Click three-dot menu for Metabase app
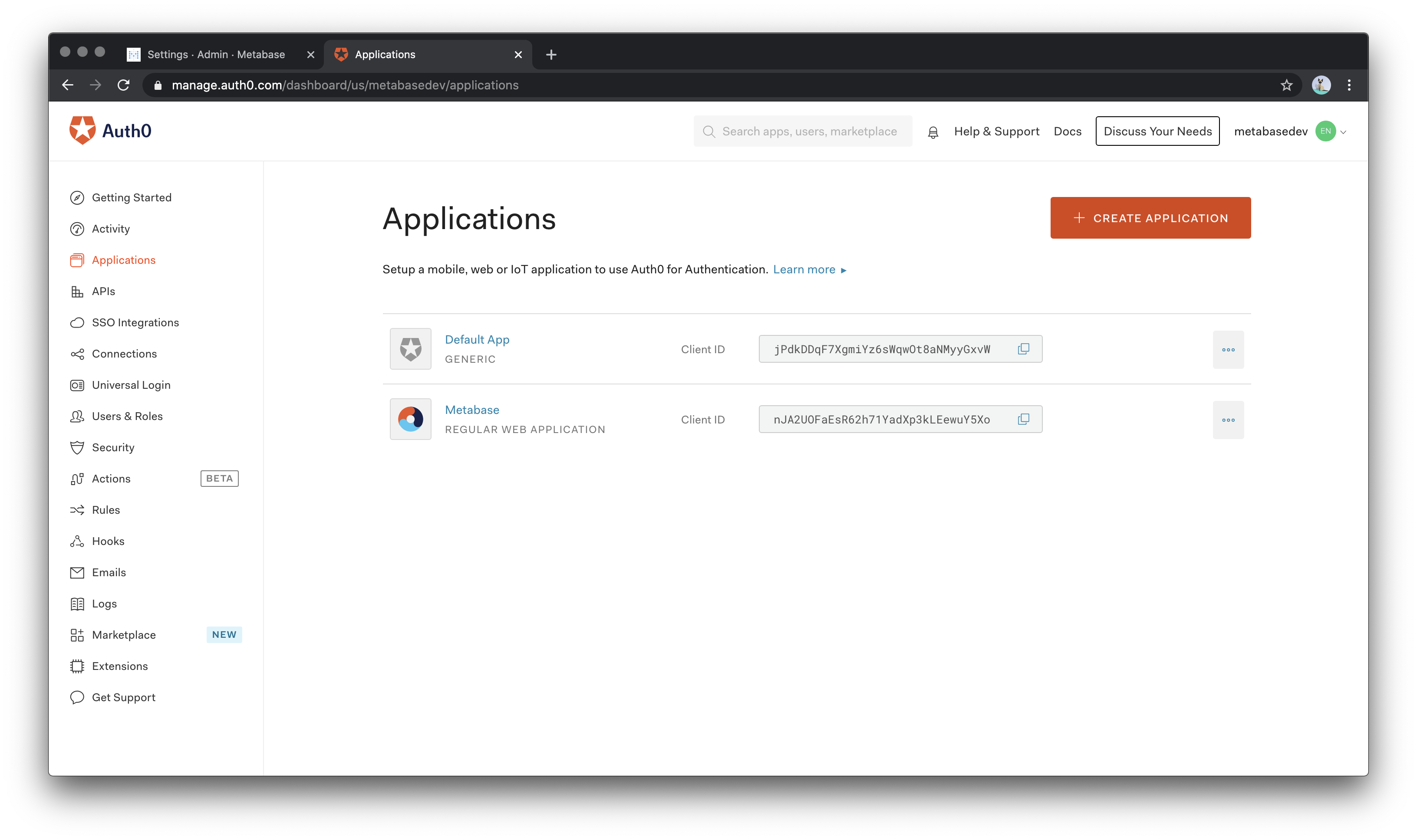The width and height of the screenshot is (1417, 840). (1228, 419)
